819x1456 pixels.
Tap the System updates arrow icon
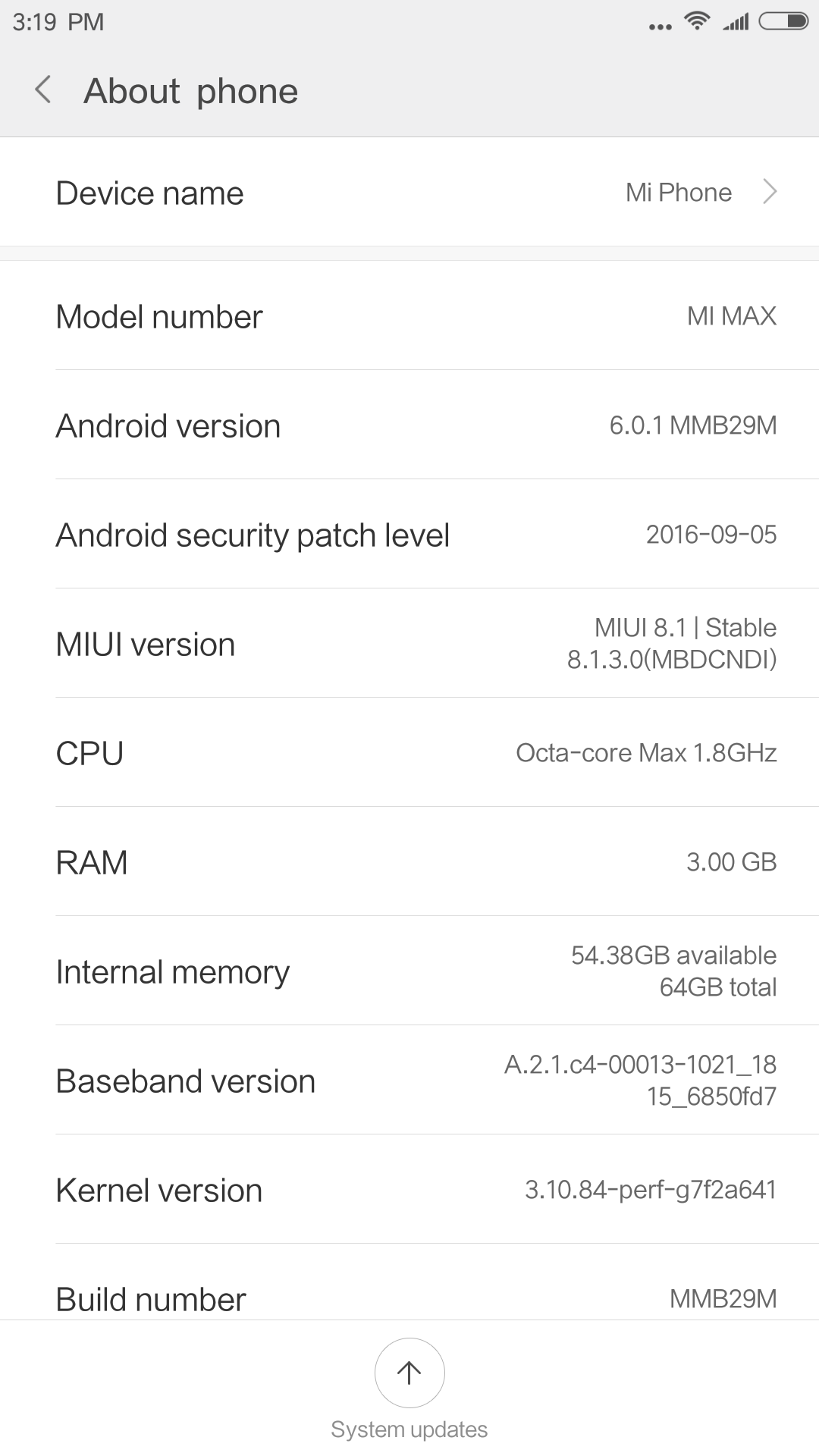pyautogui.click(x=409, y=1373)
